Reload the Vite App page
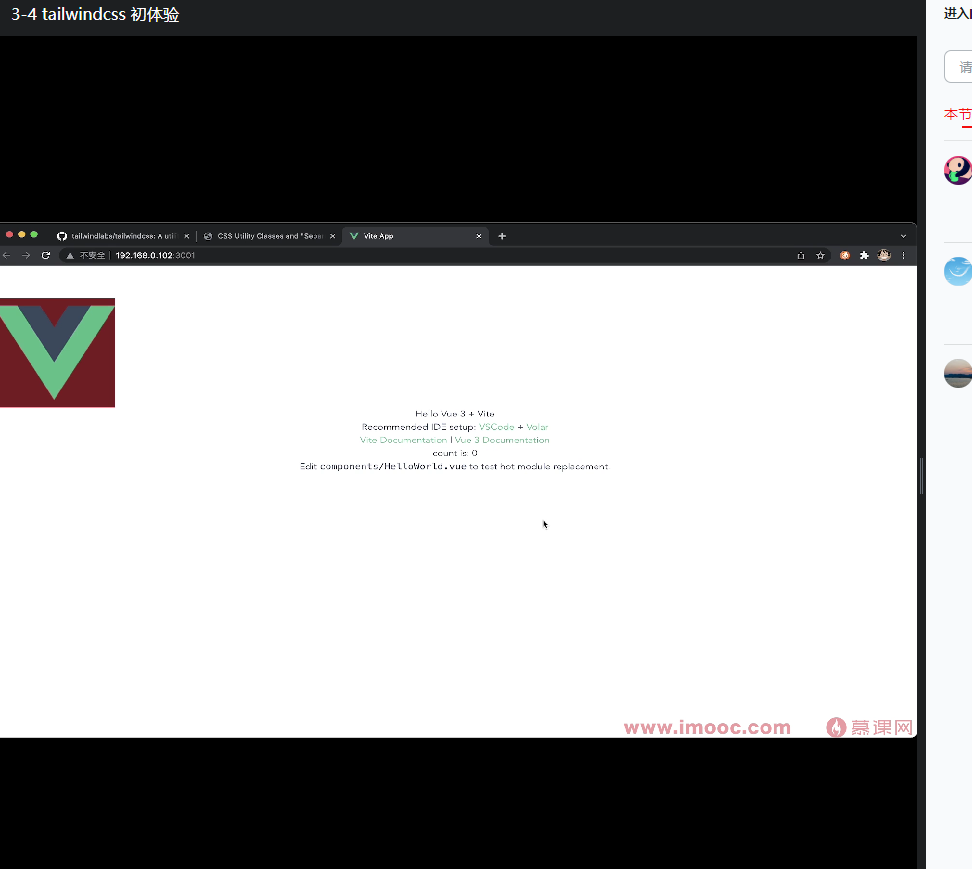Viewport: 972px width, 869px height. tap(46, 255)
